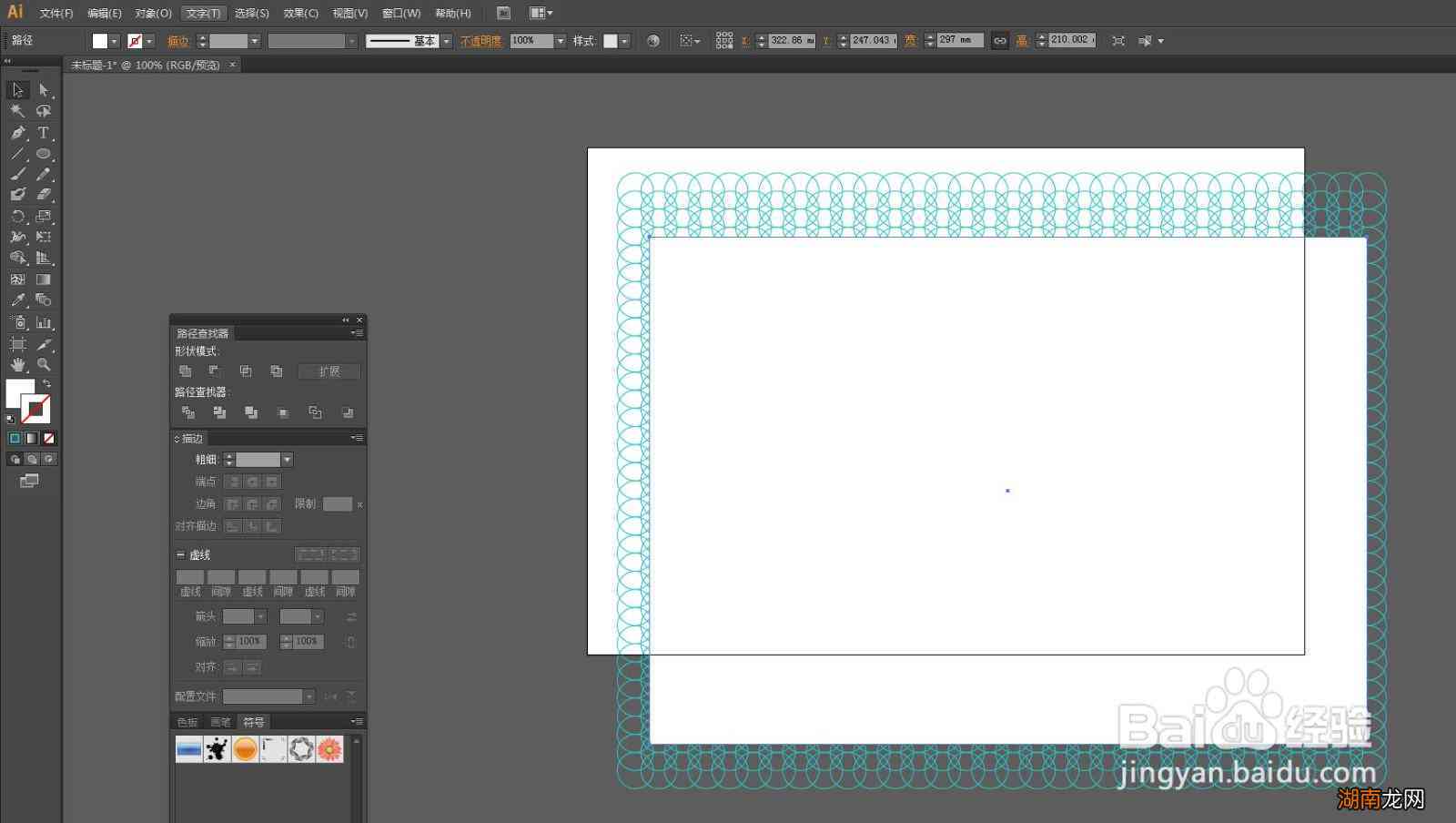Select the Hand tool
The height and width of the screenshot is (823, 1456).
(17, 364)
